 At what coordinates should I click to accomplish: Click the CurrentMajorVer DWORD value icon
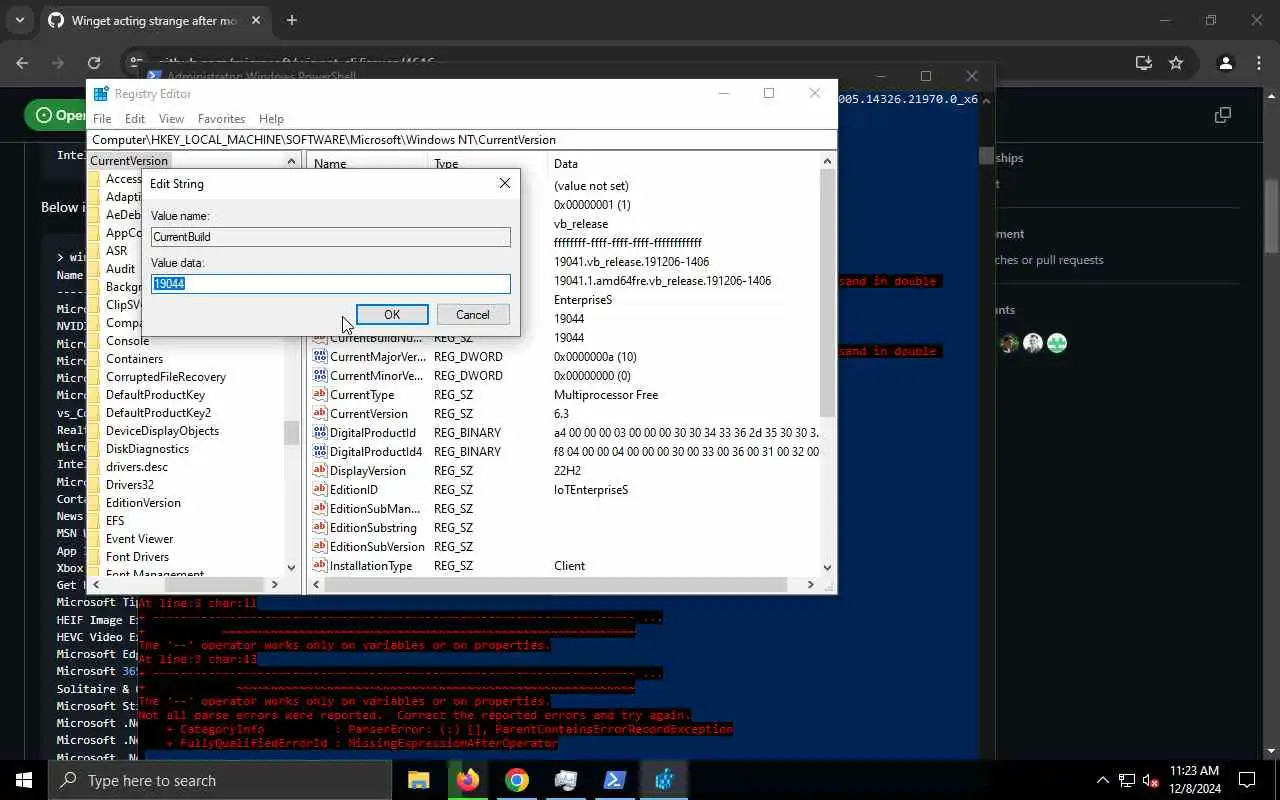click(320, 357)
